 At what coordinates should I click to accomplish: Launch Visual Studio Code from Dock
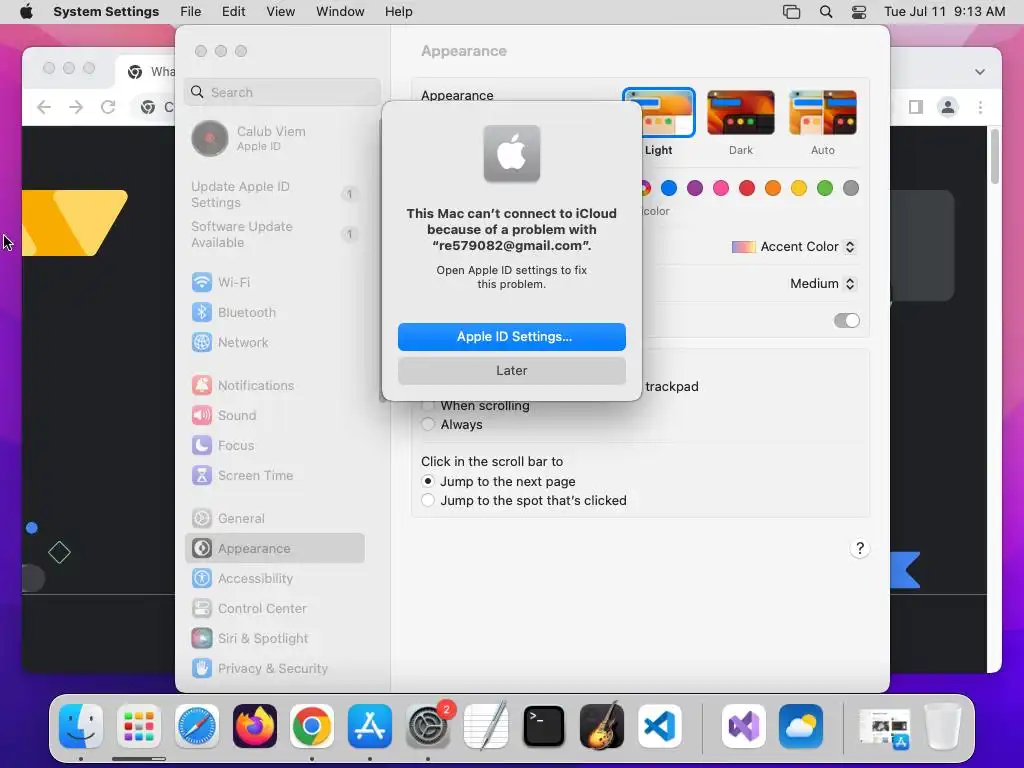pyautogui.click(x=660, y=726)
